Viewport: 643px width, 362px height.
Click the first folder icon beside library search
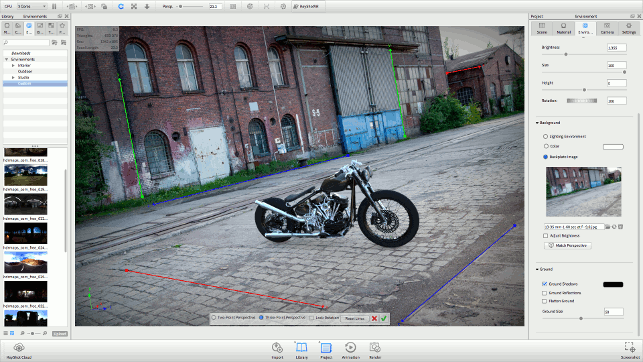pos(55,42)
